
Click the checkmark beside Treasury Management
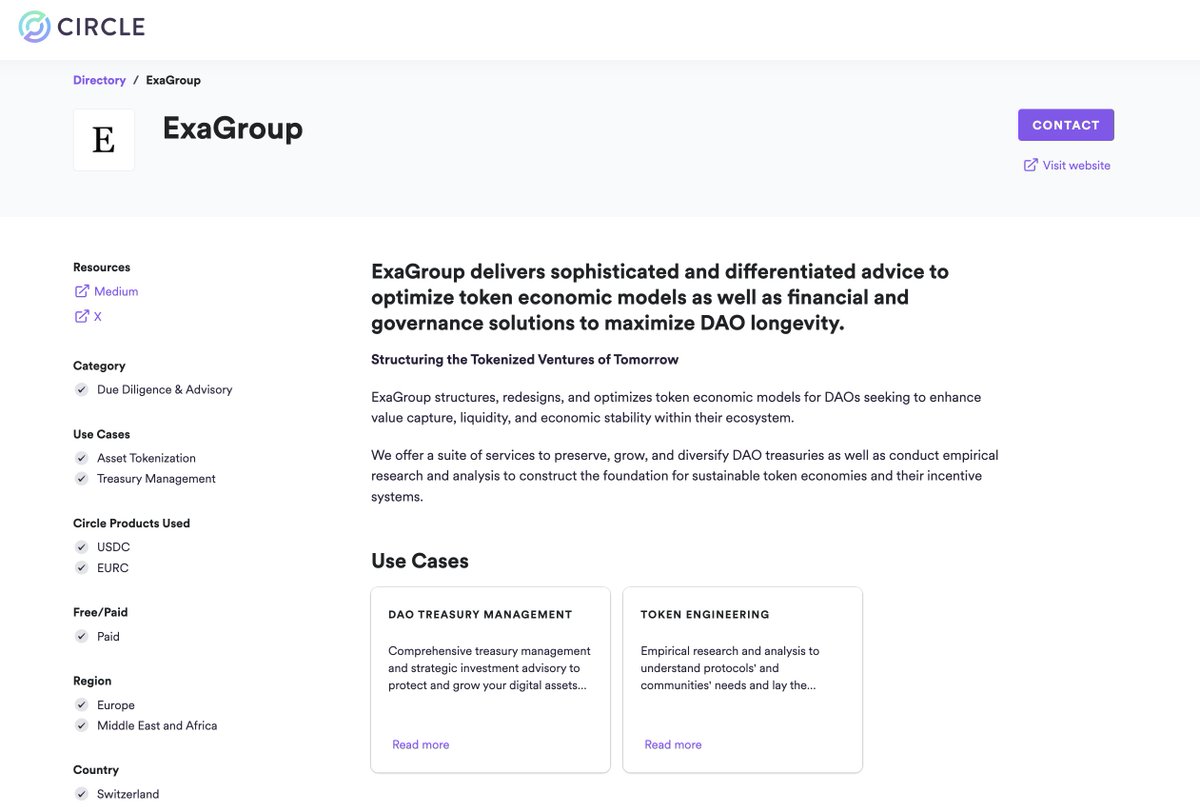(x=81, y=479)
